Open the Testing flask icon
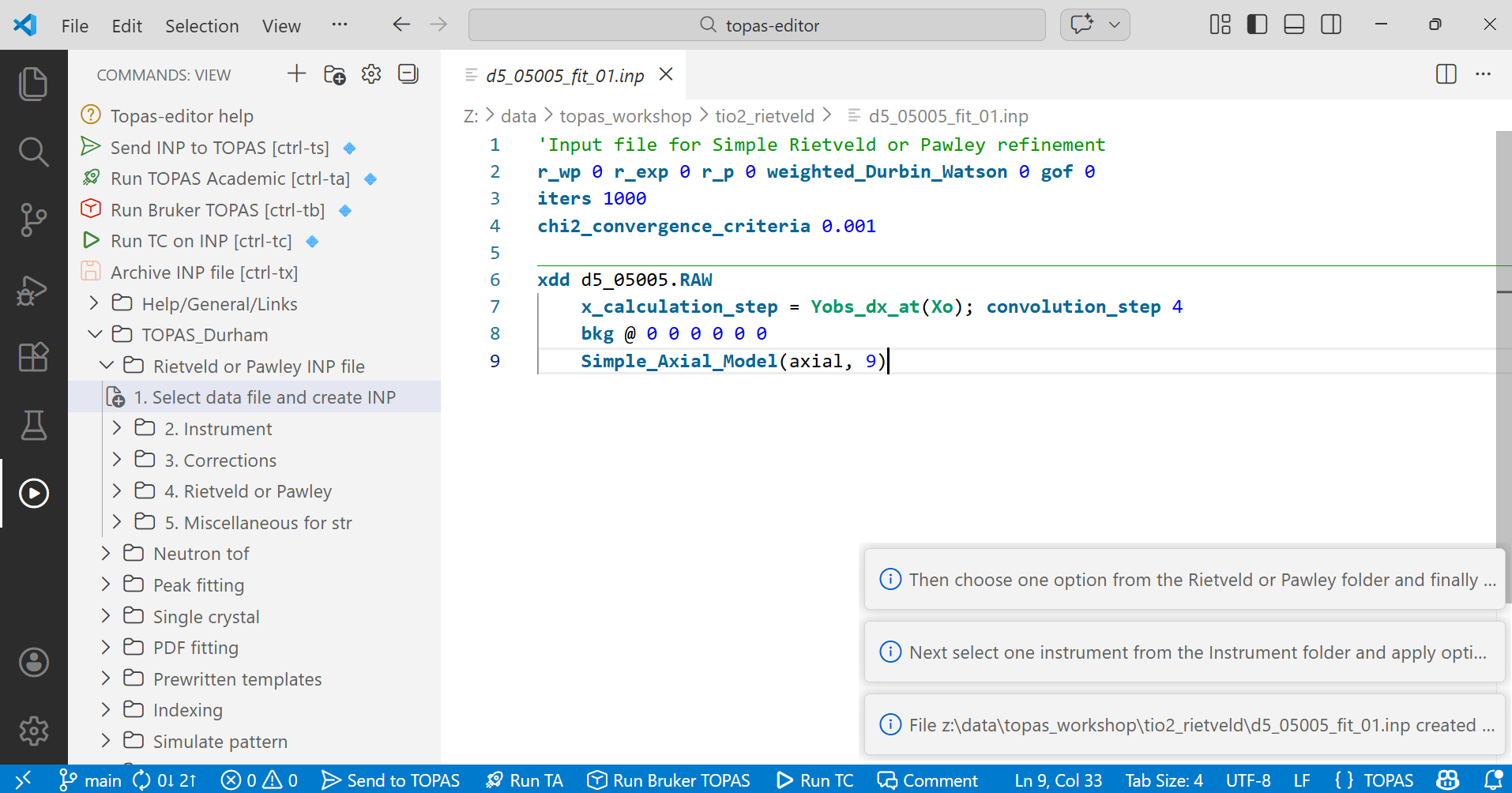1512x793 pixels. tap(33, 425)
